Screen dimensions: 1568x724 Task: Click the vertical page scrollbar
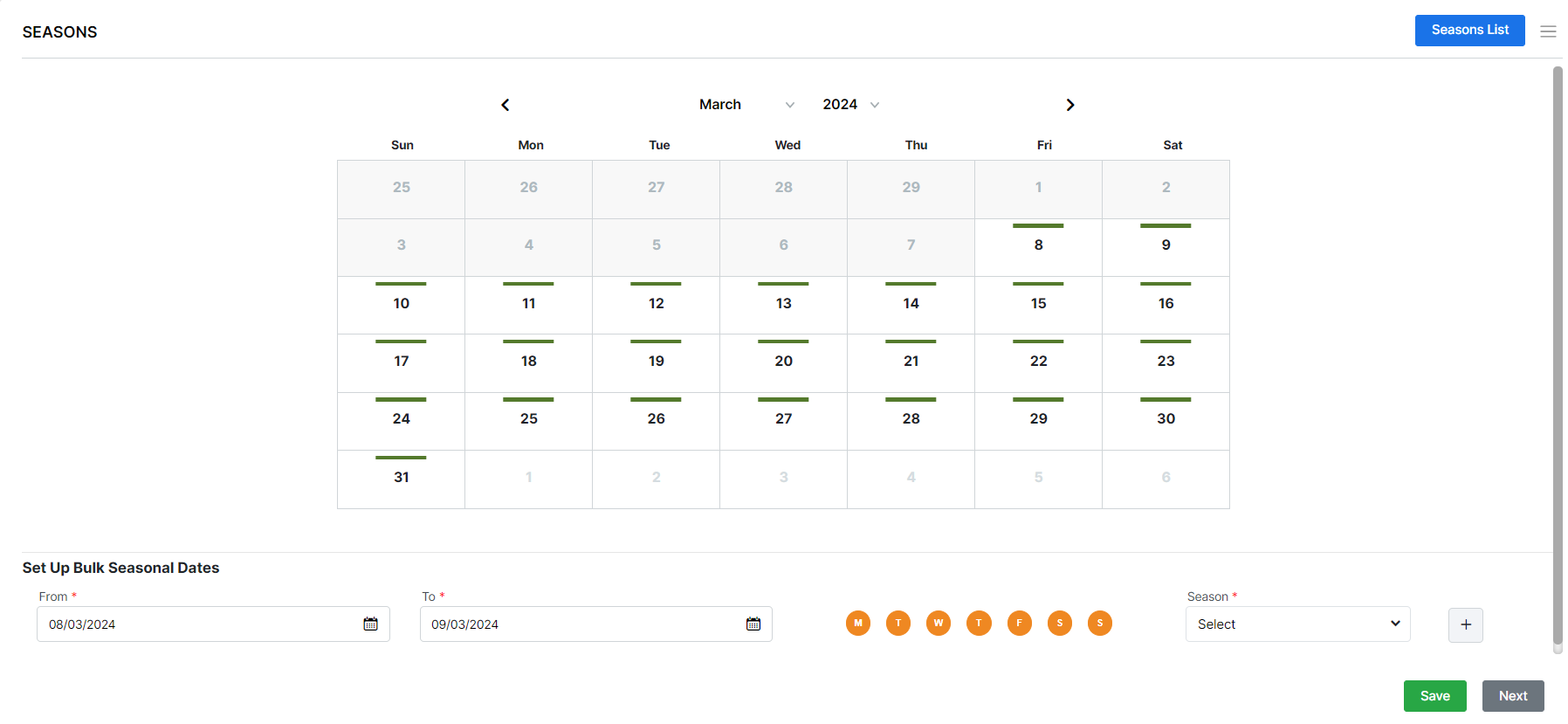click(1558, 349)
